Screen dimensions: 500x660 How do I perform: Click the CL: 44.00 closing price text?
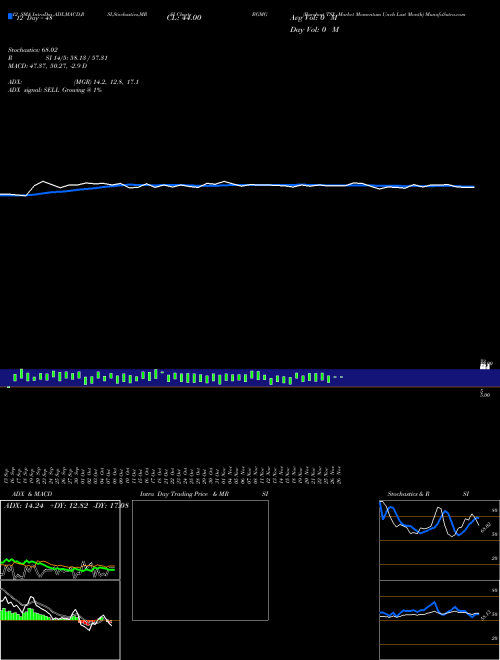coord(184,17)
